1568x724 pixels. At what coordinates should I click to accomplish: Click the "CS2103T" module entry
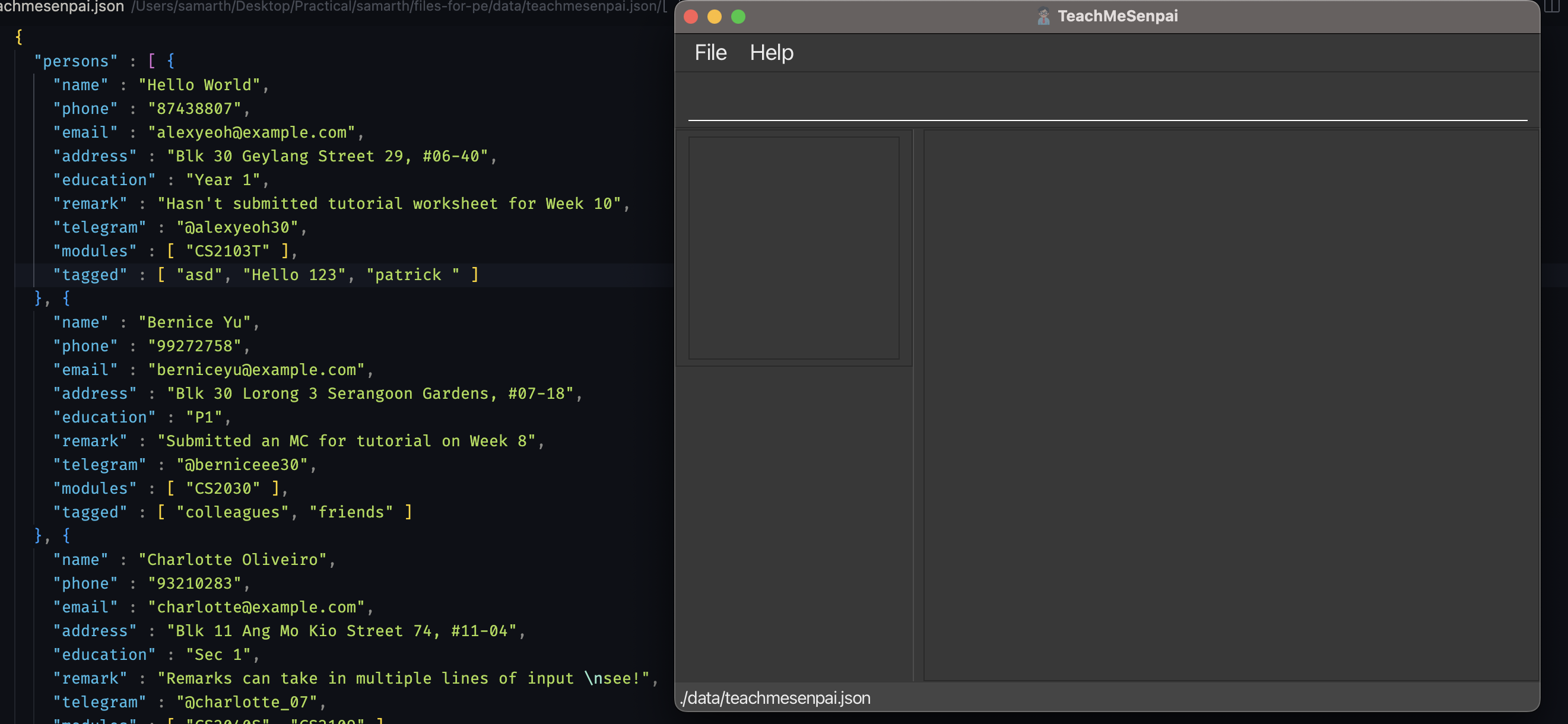pos(228,251)
